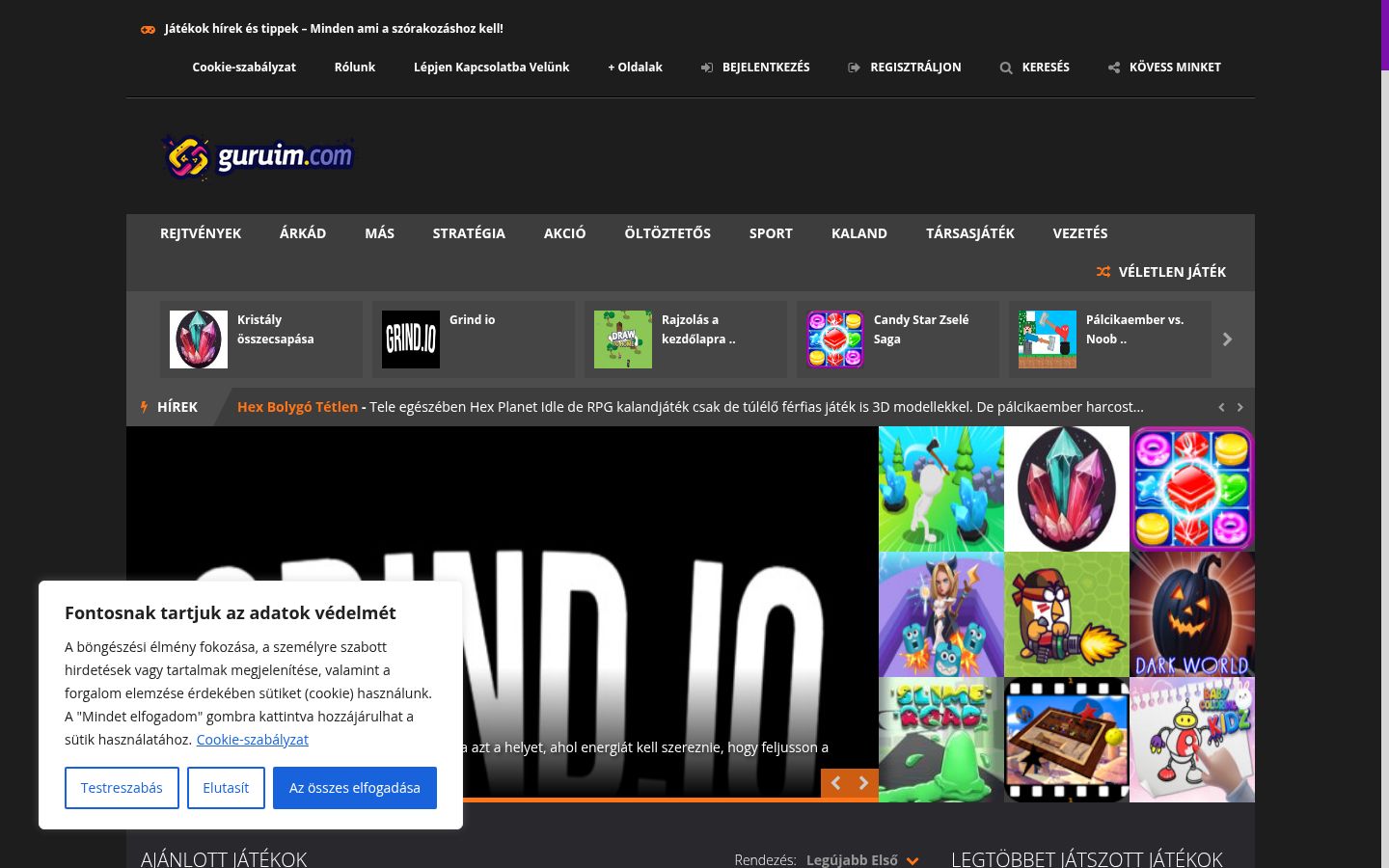
Task: Open Grind io thumbnail in carousel
Action: pos(411,339)
